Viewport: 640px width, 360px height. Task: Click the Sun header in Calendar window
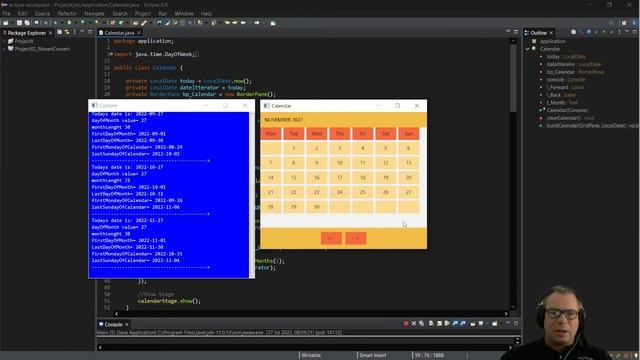(x=409, y=133)
